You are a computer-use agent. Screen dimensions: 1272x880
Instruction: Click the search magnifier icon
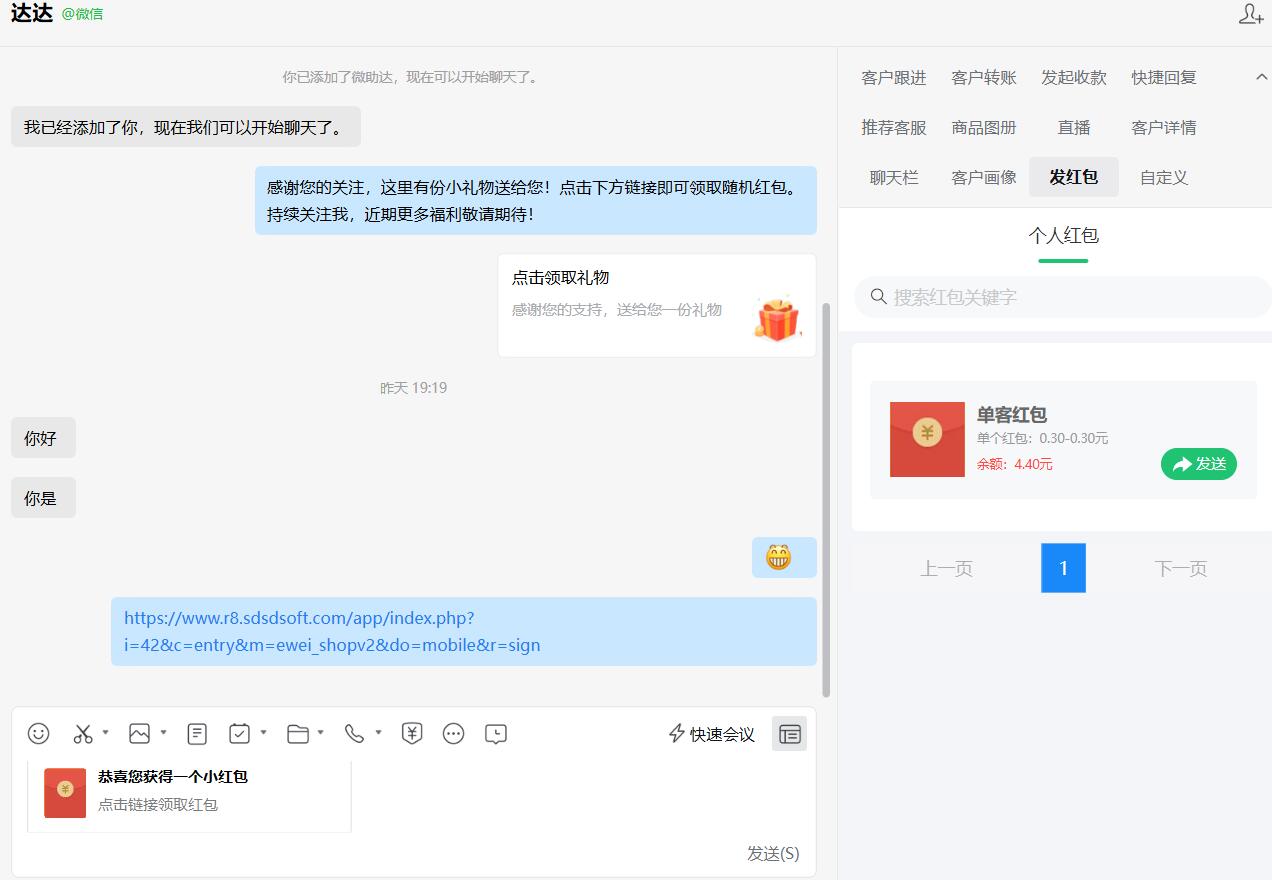pyautogui.click(x=879, y=296)
